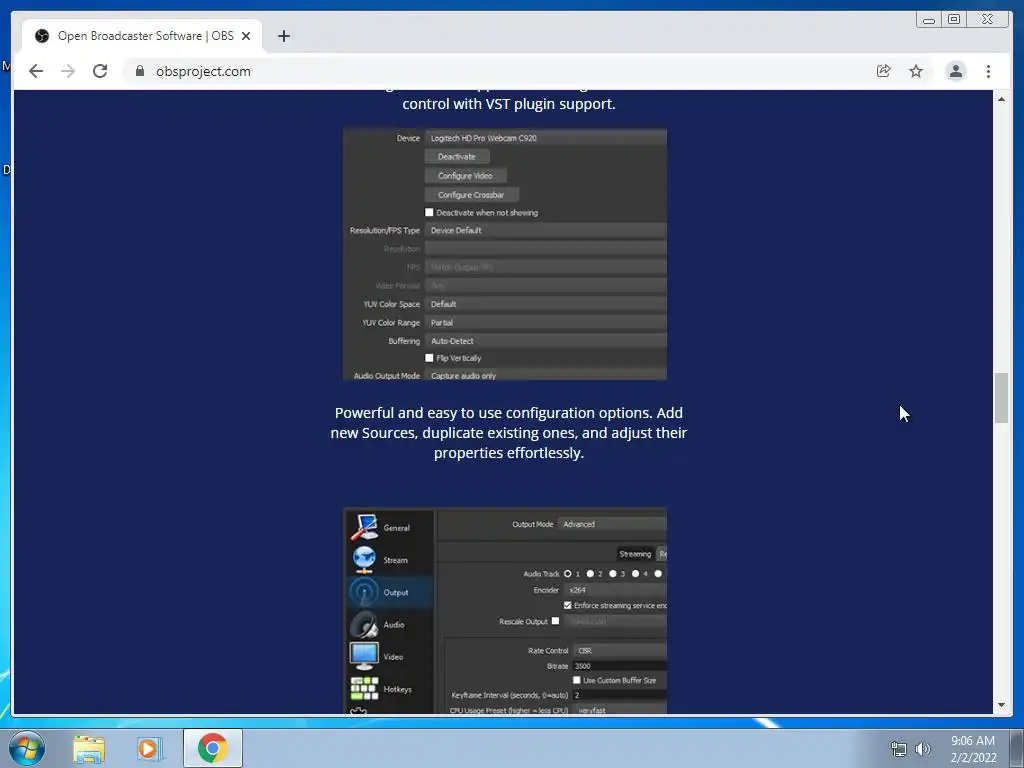Click 'Powerful and easy to use' paragraph
Viewport: 1024px width, 768px height.
pos(509,432)
